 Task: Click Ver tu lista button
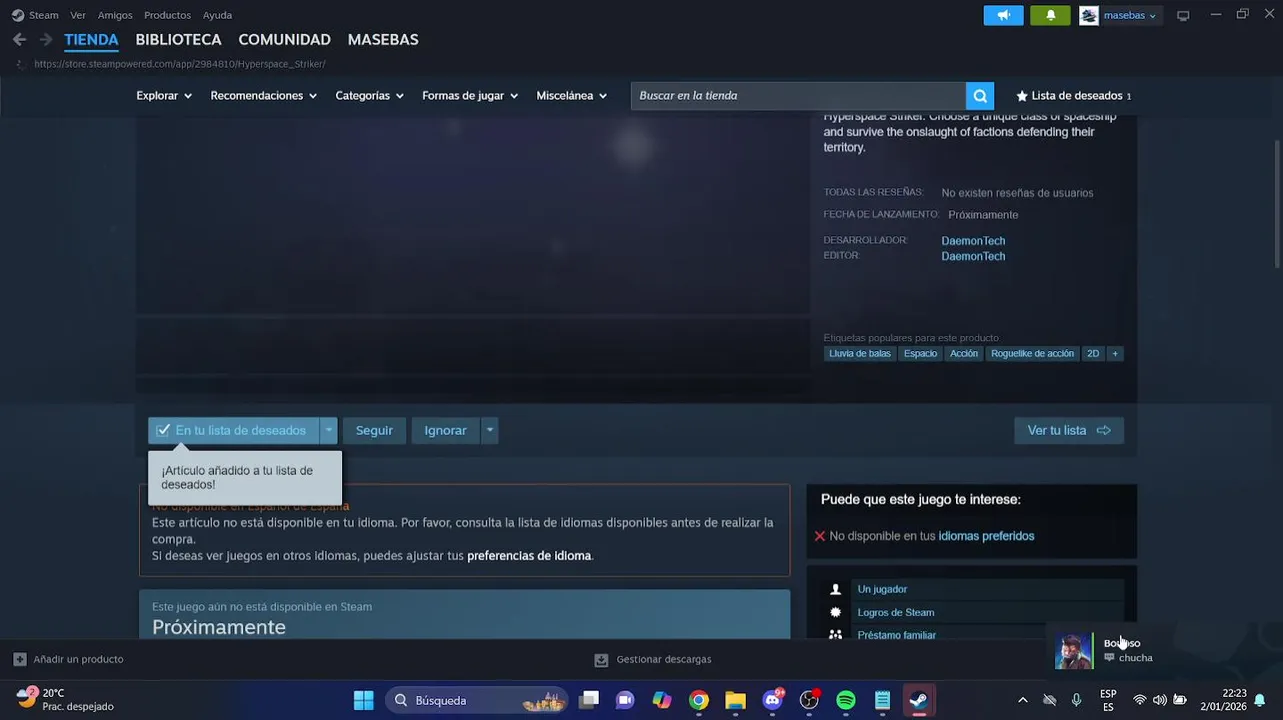pos(1069,430)
